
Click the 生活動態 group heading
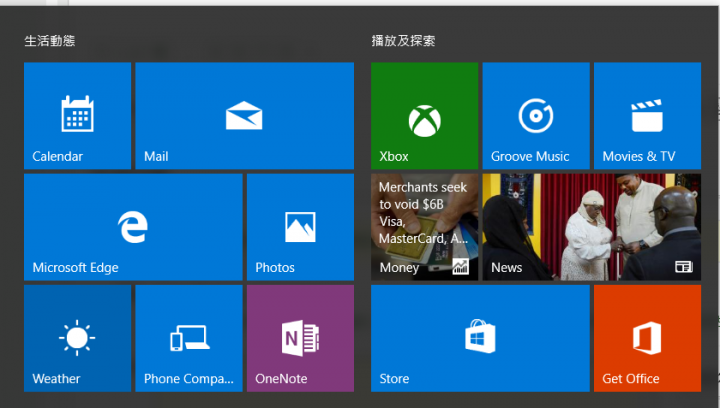50,41
